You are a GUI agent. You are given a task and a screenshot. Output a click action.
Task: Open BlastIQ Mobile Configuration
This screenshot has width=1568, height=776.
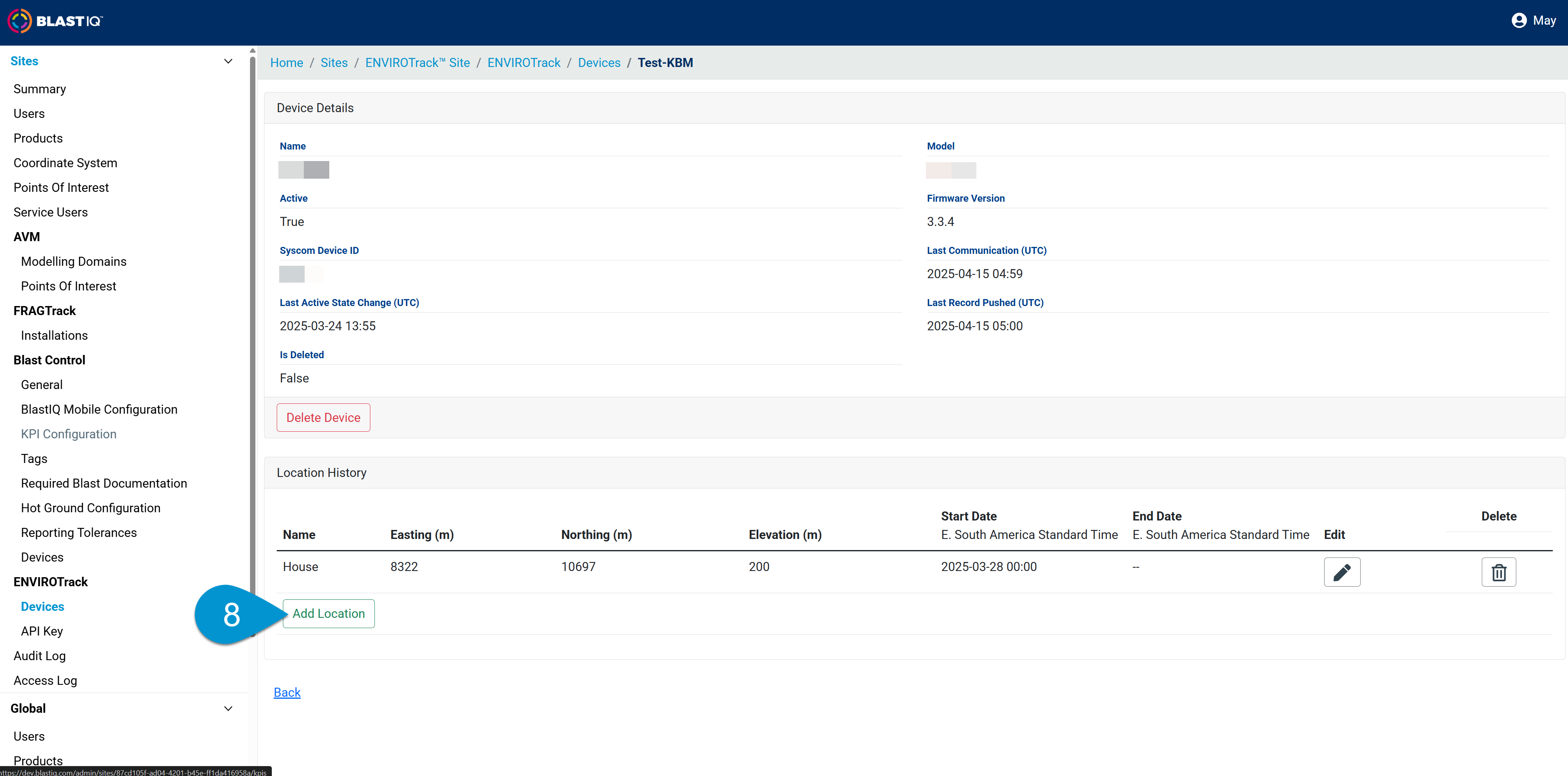(x=99, y=409)
